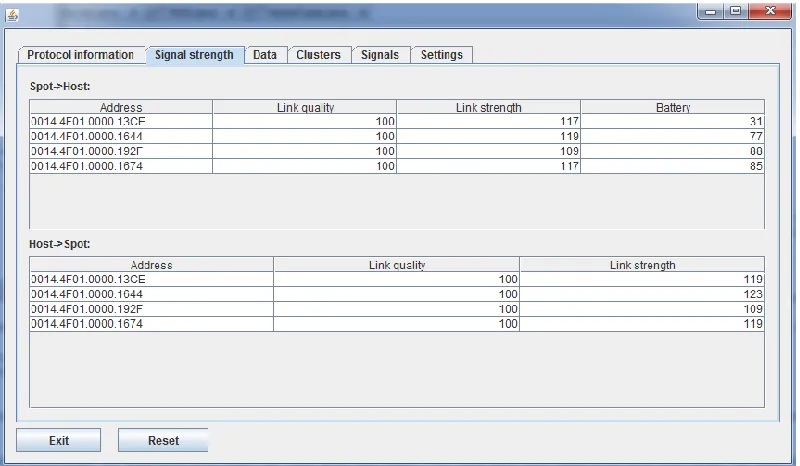Maximize the application window
The image size is (800, 466).
[735, 11]
